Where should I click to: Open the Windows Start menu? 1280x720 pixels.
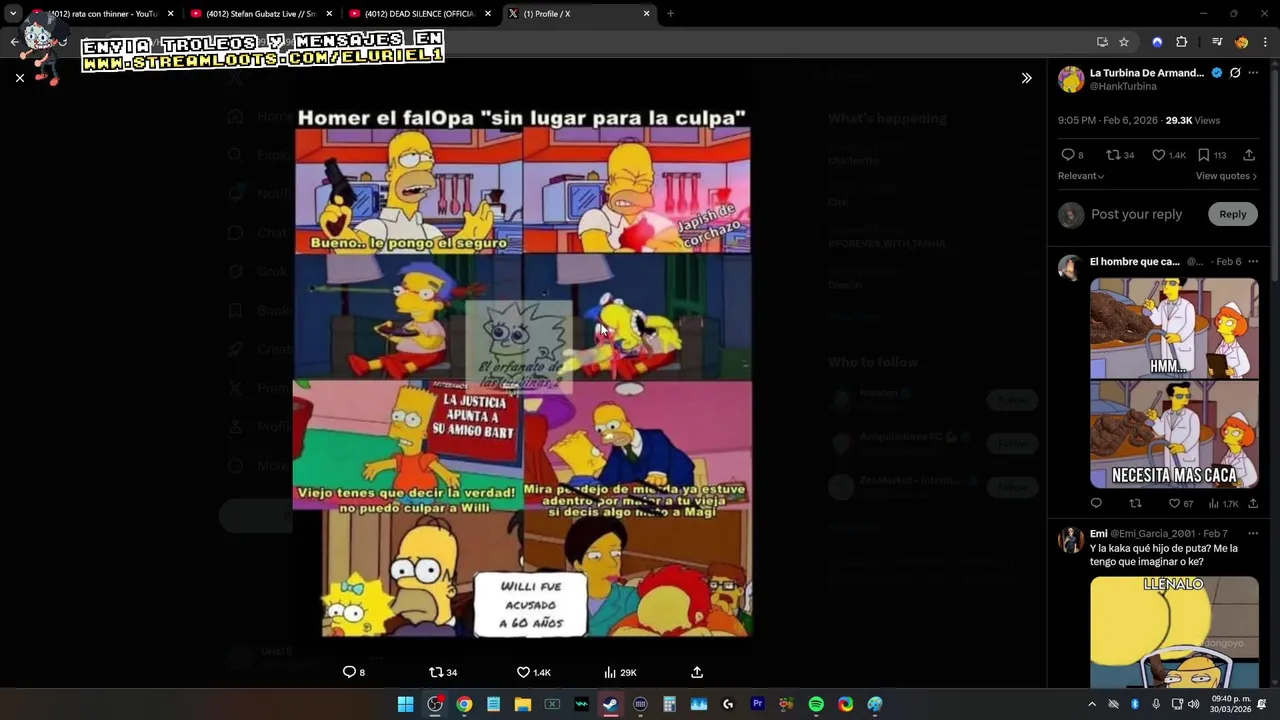coord(405,704)
